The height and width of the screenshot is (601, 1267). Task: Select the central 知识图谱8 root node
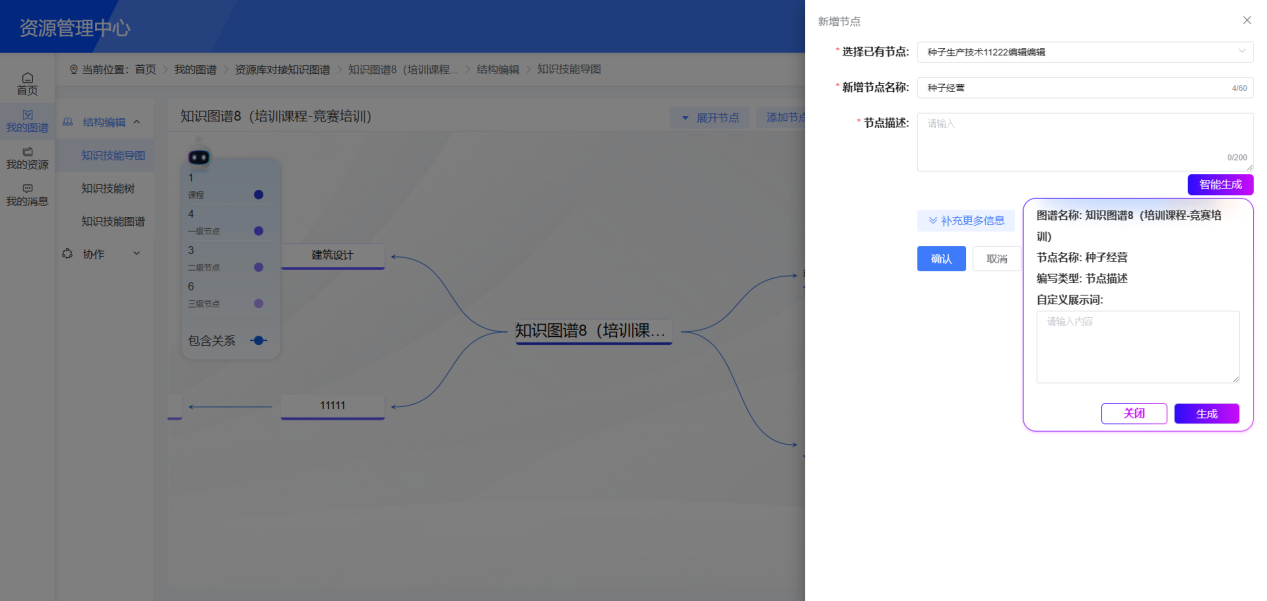(593, 331)
